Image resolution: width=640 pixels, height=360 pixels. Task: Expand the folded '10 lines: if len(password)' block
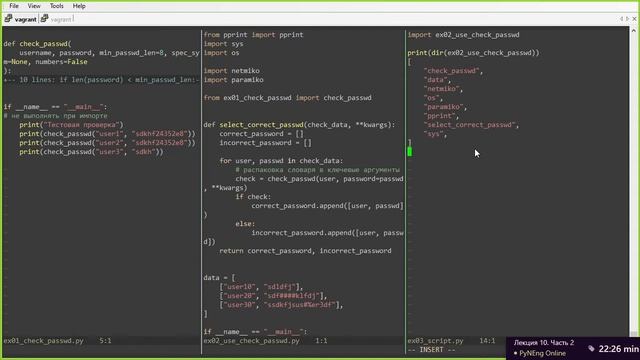click(101, 80)
